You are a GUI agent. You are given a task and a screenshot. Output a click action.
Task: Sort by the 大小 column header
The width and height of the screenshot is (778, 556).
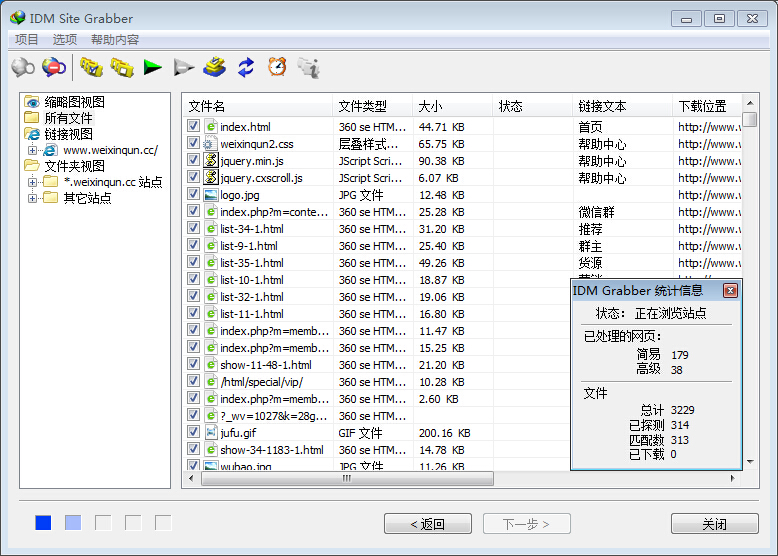tap(453, 106)
